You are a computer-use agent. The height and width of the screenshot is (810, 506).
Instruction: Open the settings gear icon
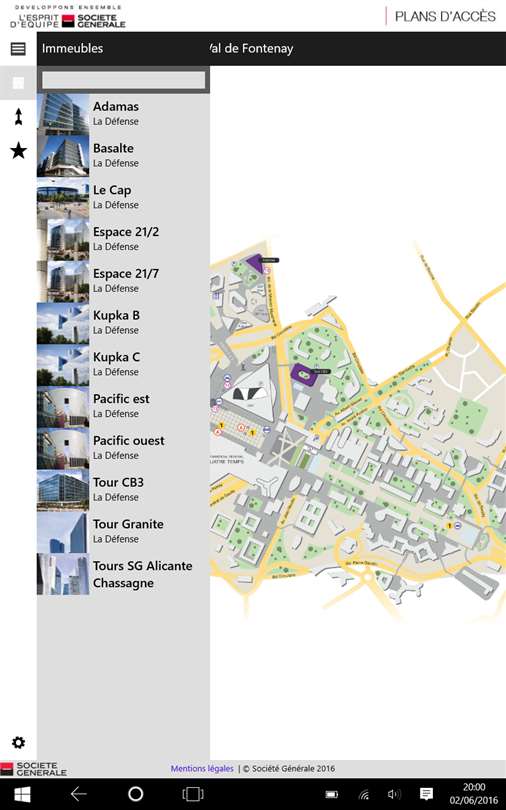(18, 742)
